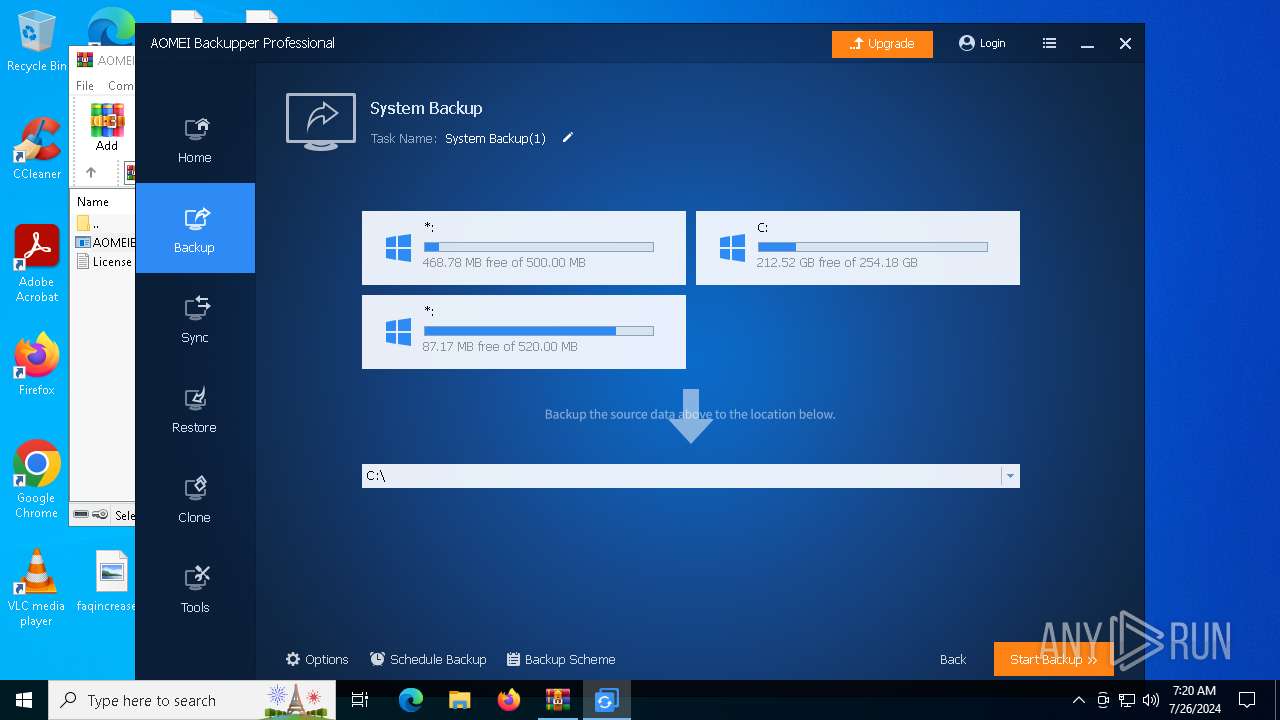
Task: Open the faqincrease desktop file
Action: (108, 580)
